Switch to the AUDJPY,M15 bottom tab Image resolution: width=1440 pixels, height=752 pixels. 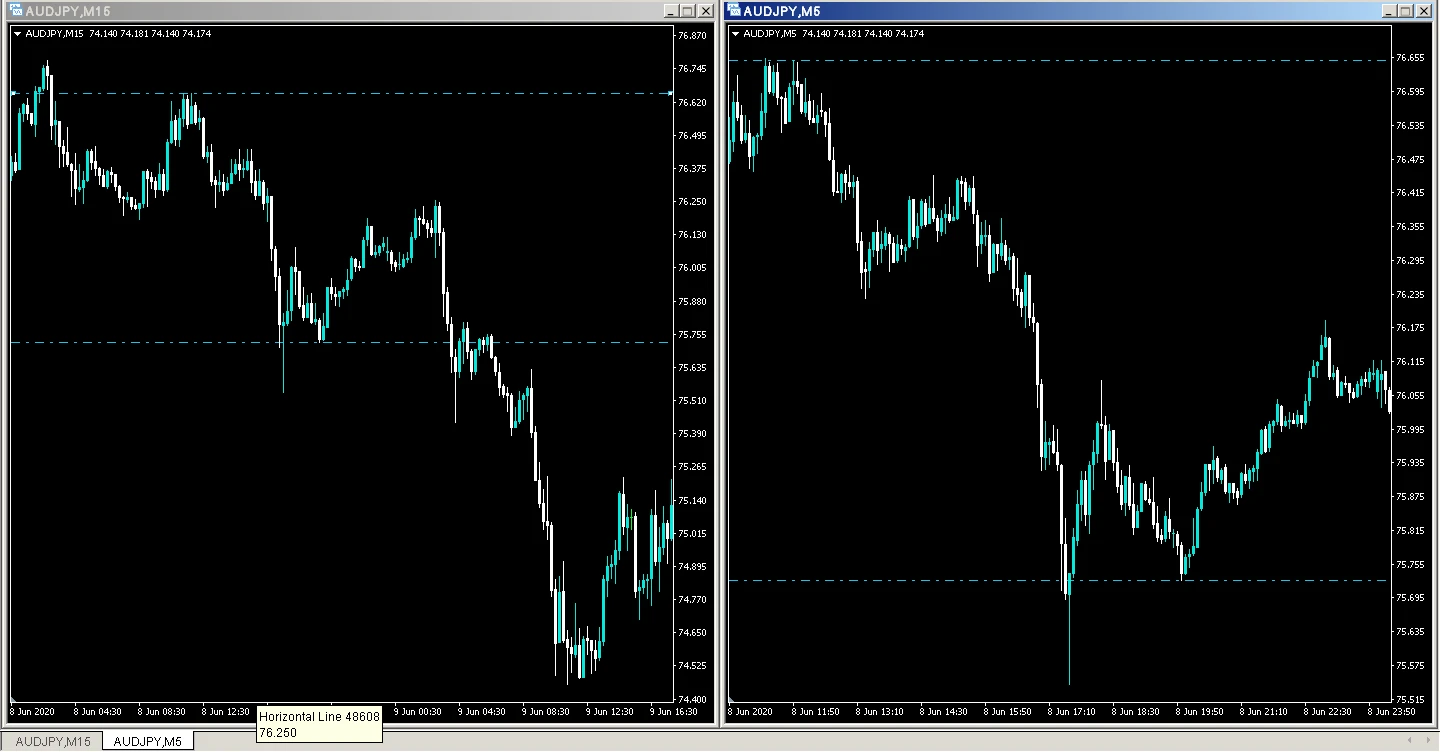52,741
